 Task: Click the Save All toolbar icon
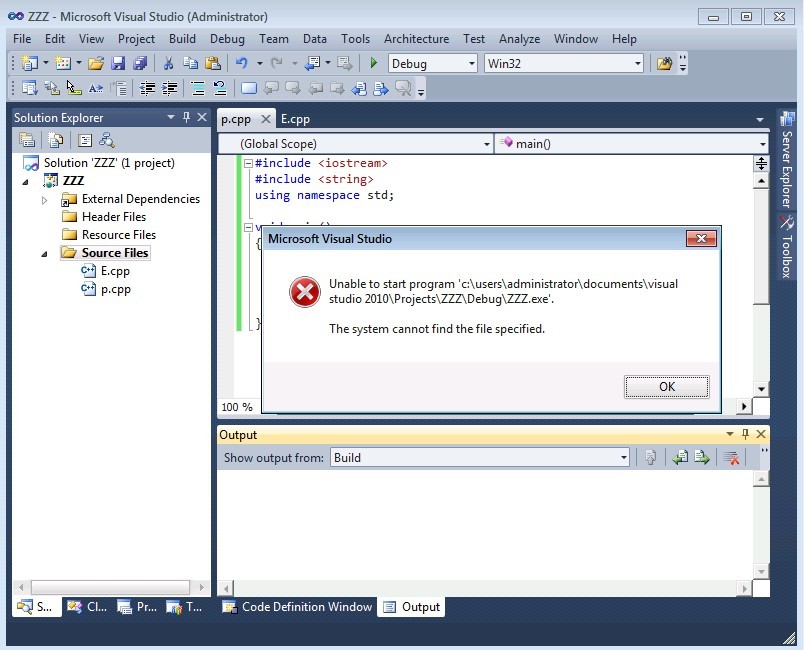click(x=139, y=63)
